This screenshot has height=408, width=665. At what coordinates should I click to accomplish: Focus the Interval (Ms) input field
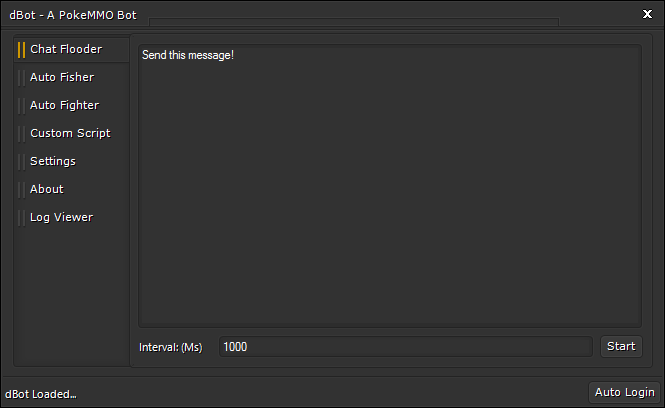405,347
